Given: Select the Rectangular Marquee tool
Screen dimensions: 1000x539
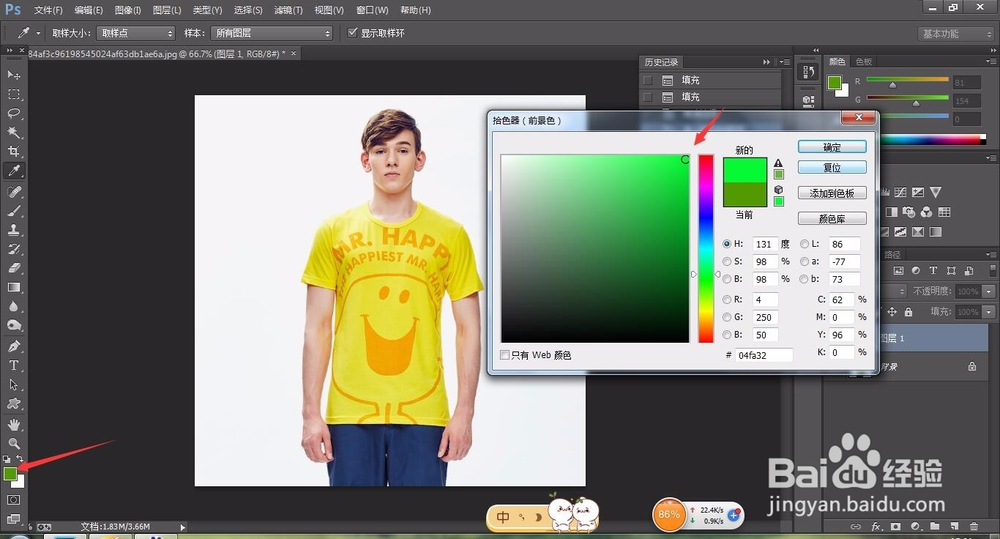Looking at the screenshot, I should tap(13, 94).
